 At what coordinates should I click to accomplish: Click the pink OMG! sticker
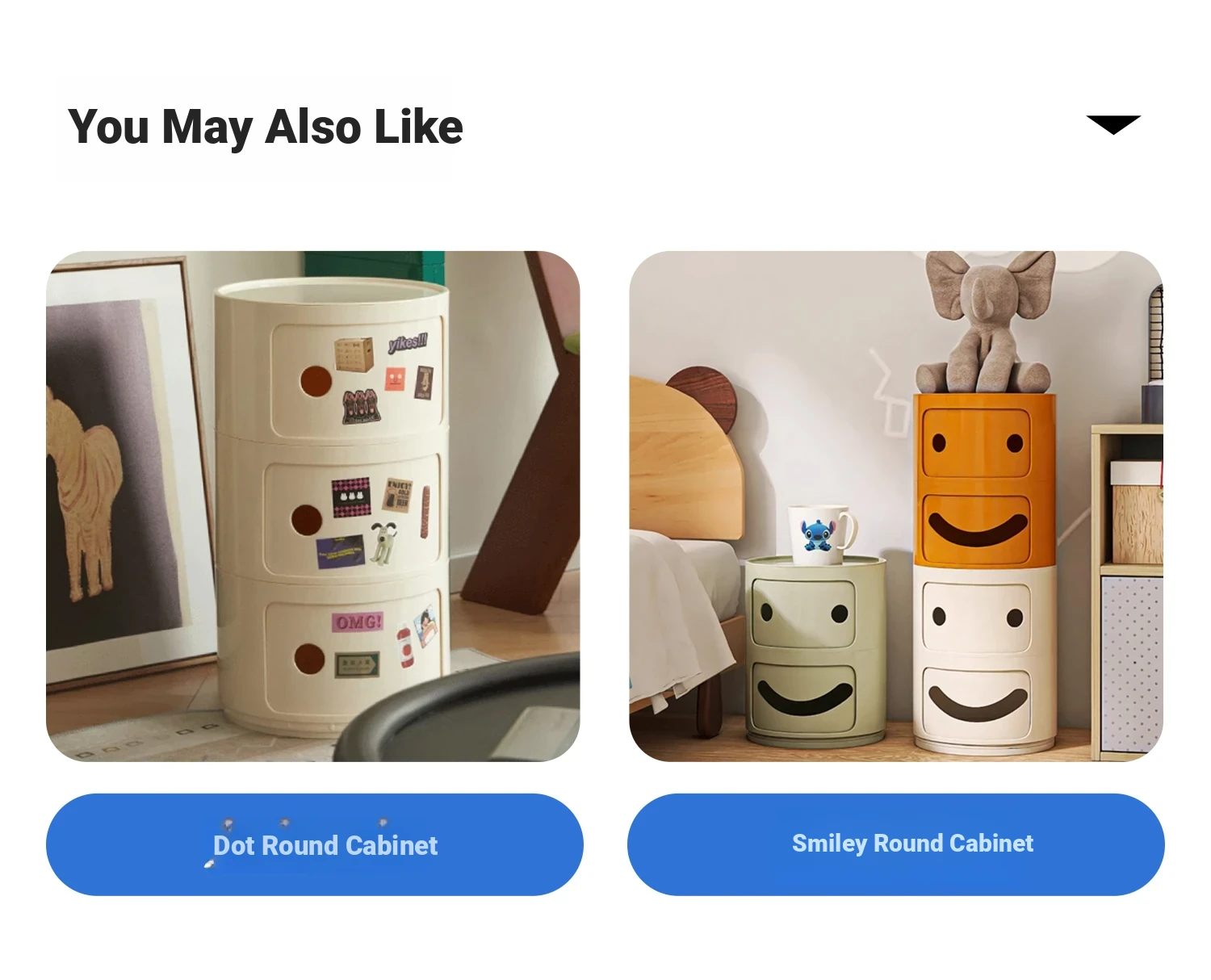pyautogui.click(x=357, y=622)
